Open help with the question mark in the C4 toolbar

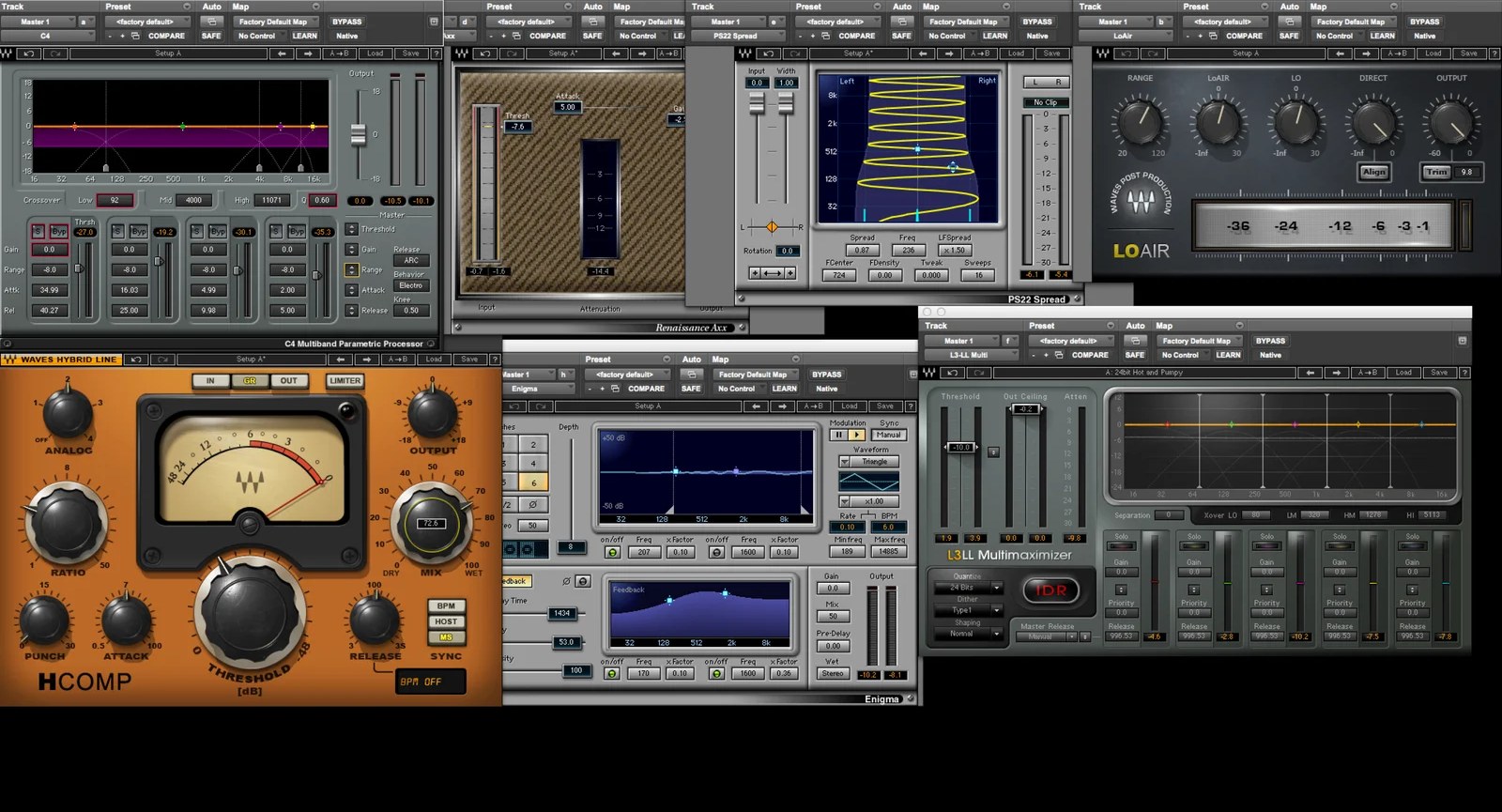tap(437, 54)
